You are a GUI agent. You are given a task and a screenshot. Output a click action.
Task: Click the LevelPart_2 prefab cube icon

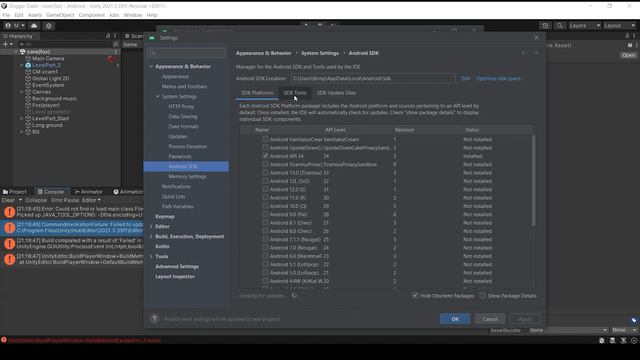28,65
